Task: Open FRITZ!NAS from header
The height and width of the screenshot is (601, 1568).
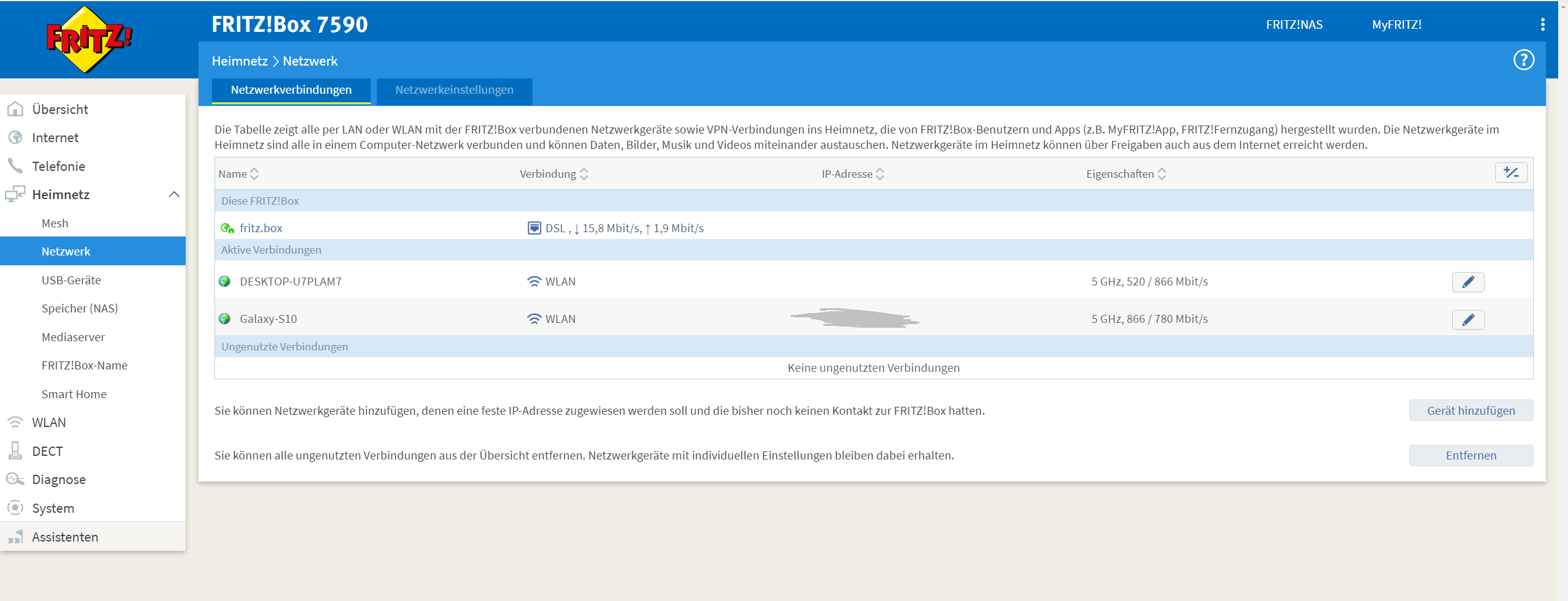Action: pos(1293,25)
